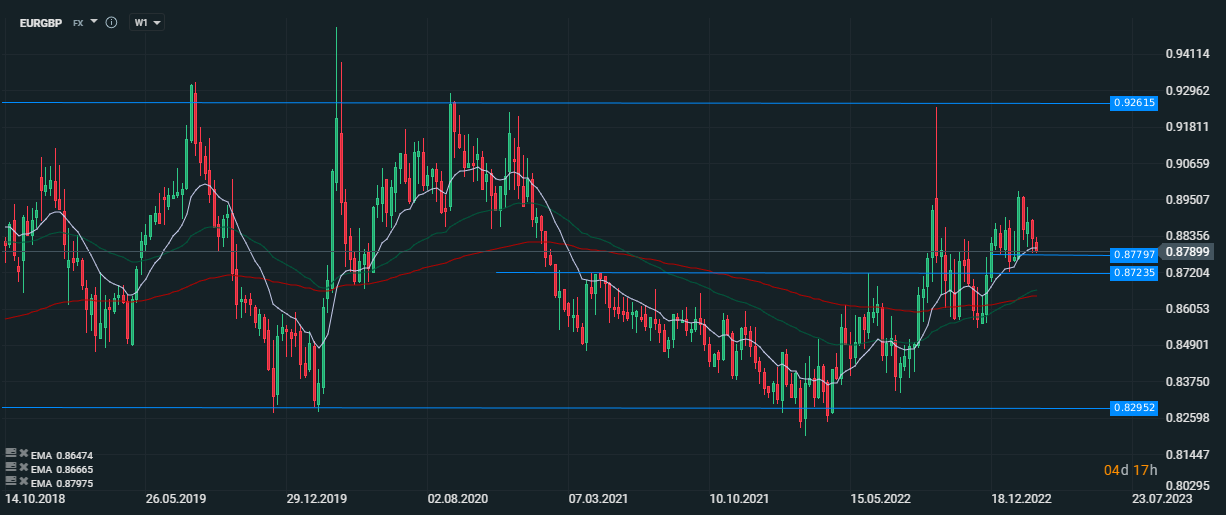
Task: Click the 0.90659 price axis value
Action: (x=1188, y=163)
